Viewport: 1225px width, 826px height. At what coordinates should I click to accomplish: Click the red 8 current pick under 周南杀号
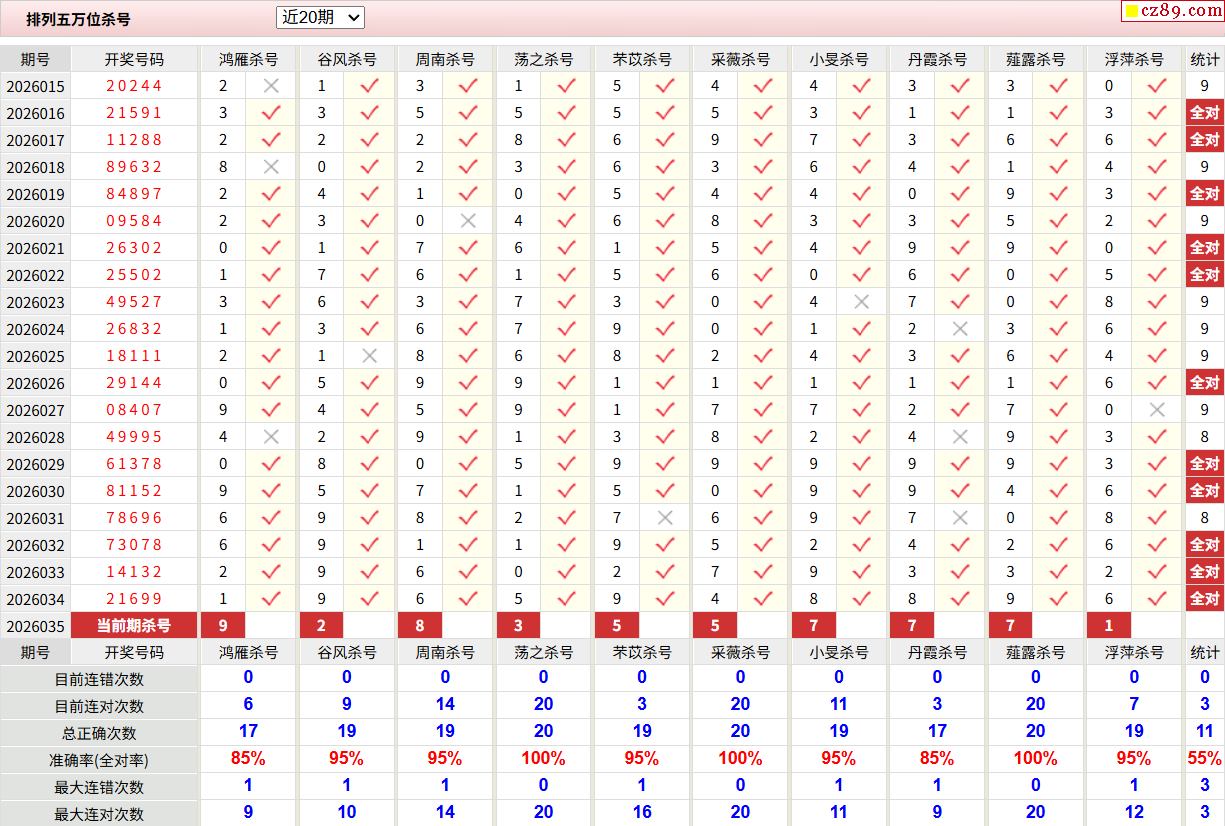[x=420, y=626]
